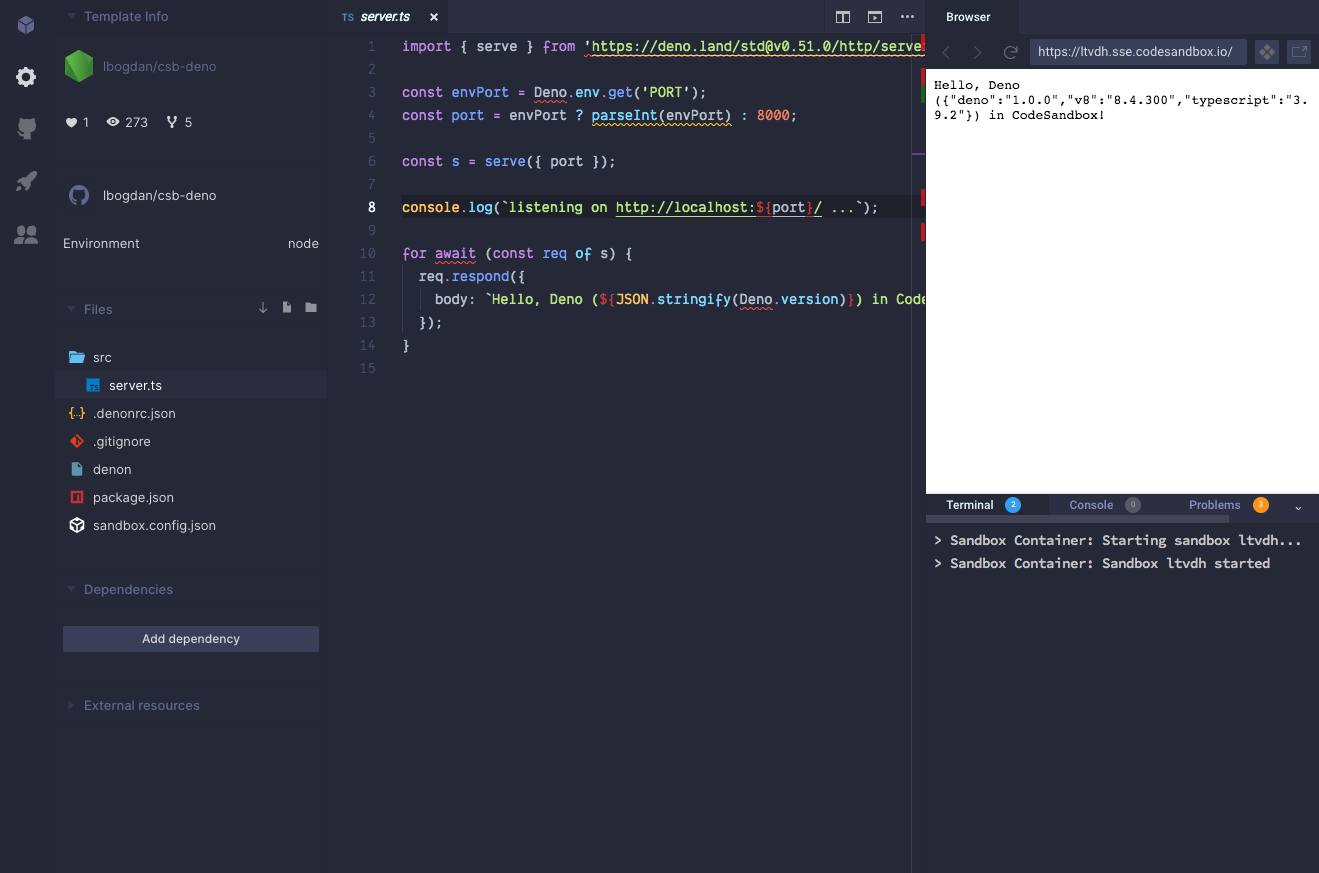Open the Project Info panel via box icon
The height and width of the screenshot is (873, 1319).
pyautogui.click(x=25, y=24)
